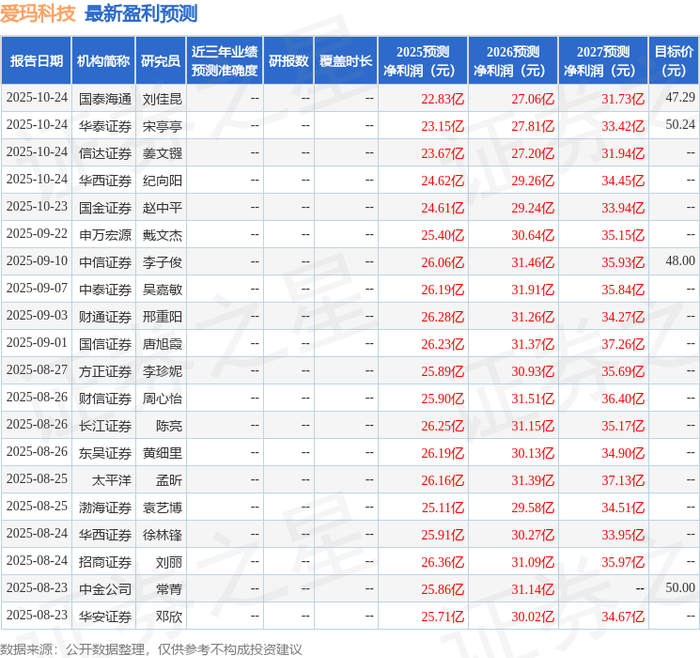
Task: Click the 26.06亿 2025 forecast
Action: (x=442, y=262)
